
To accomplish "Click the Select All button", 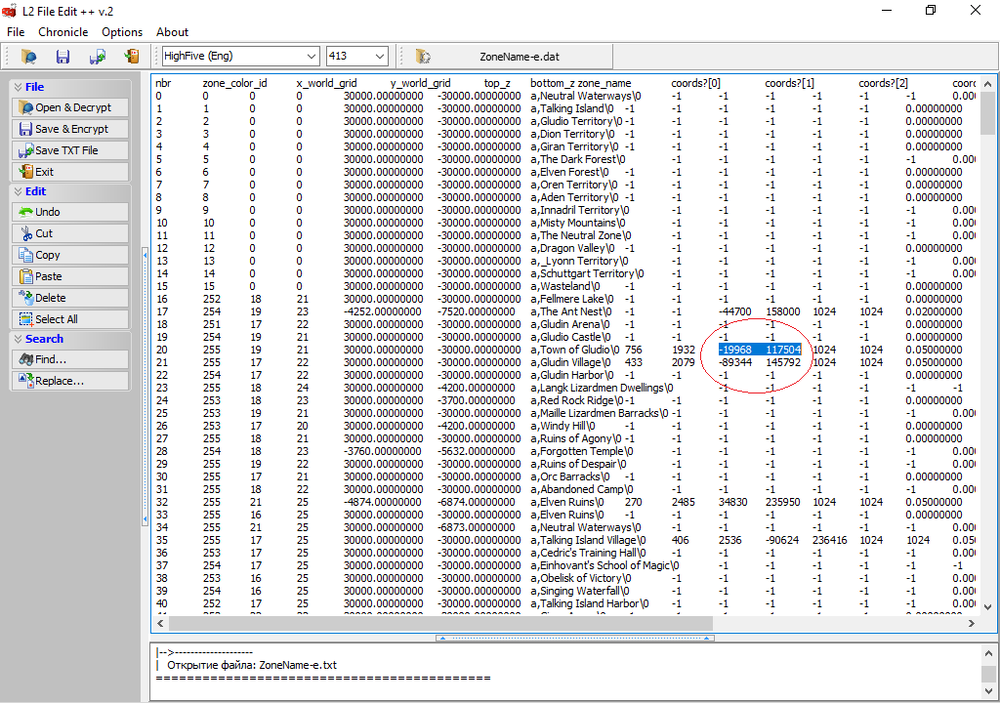I will click(70, 319).
